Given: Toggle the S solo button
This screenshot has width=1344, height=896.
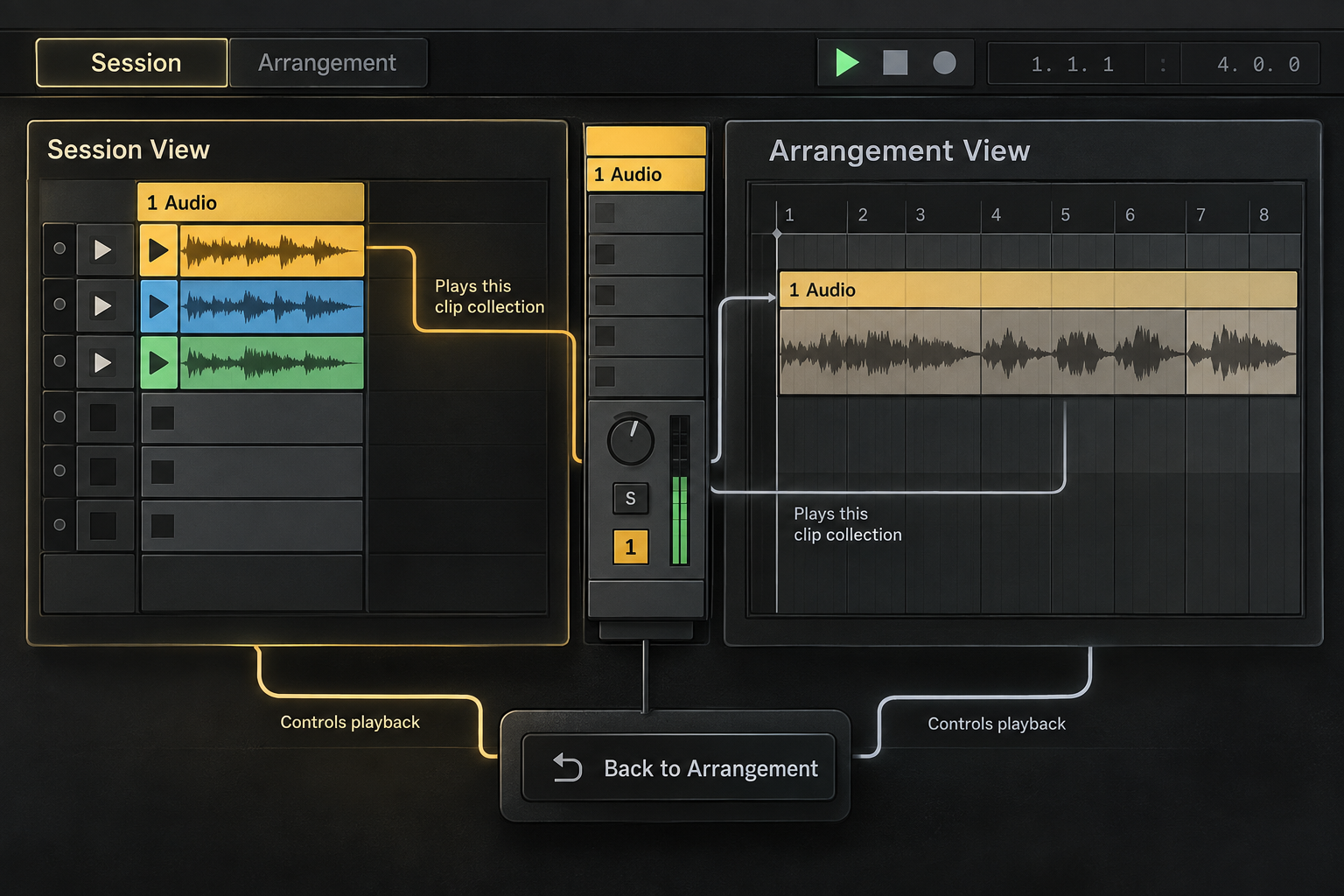Looking at the screenshot, I should 631,499.
